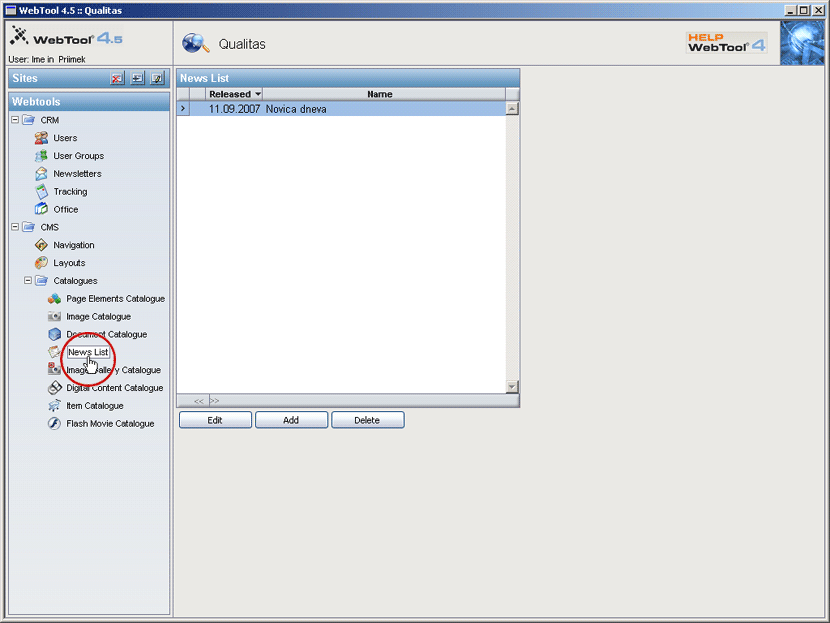This screenshot has height=623, width=830.
Task: Open Item Catalogue shopping cart icon
Action: (x=55, y=406)
